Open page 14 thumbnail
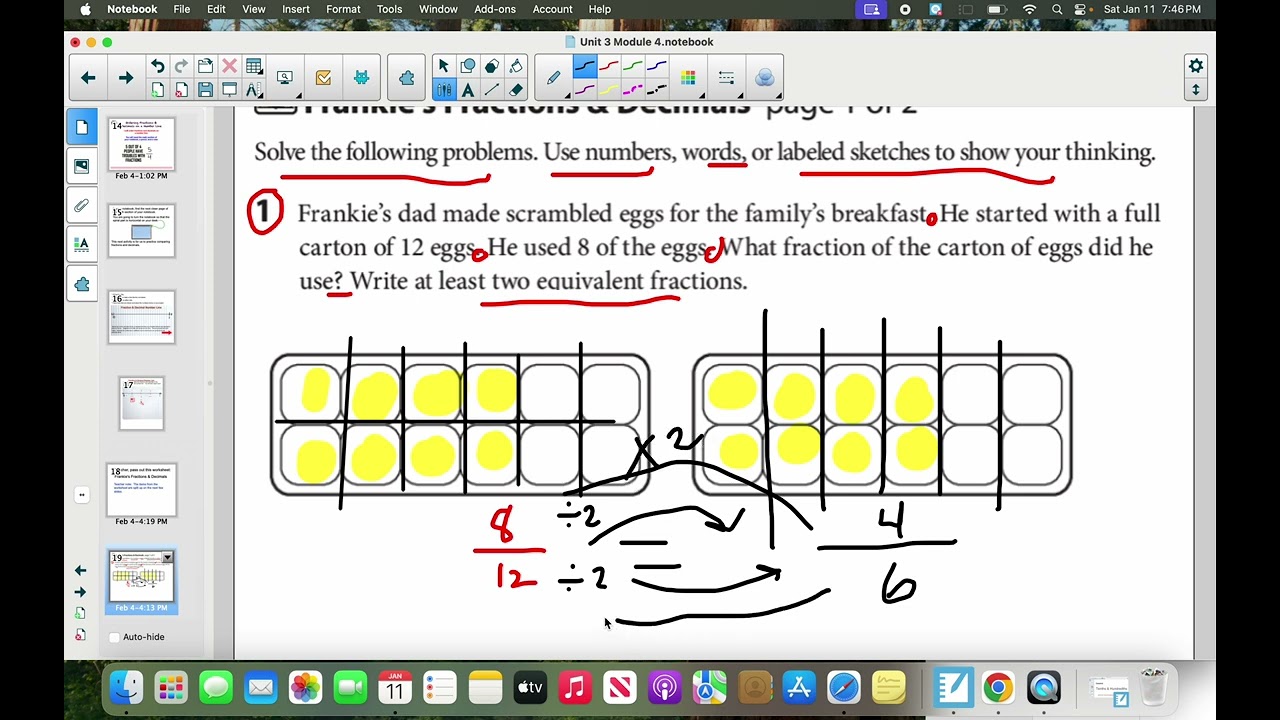The height and width of the screenshot is (720, 1280). tap(141, 144)
